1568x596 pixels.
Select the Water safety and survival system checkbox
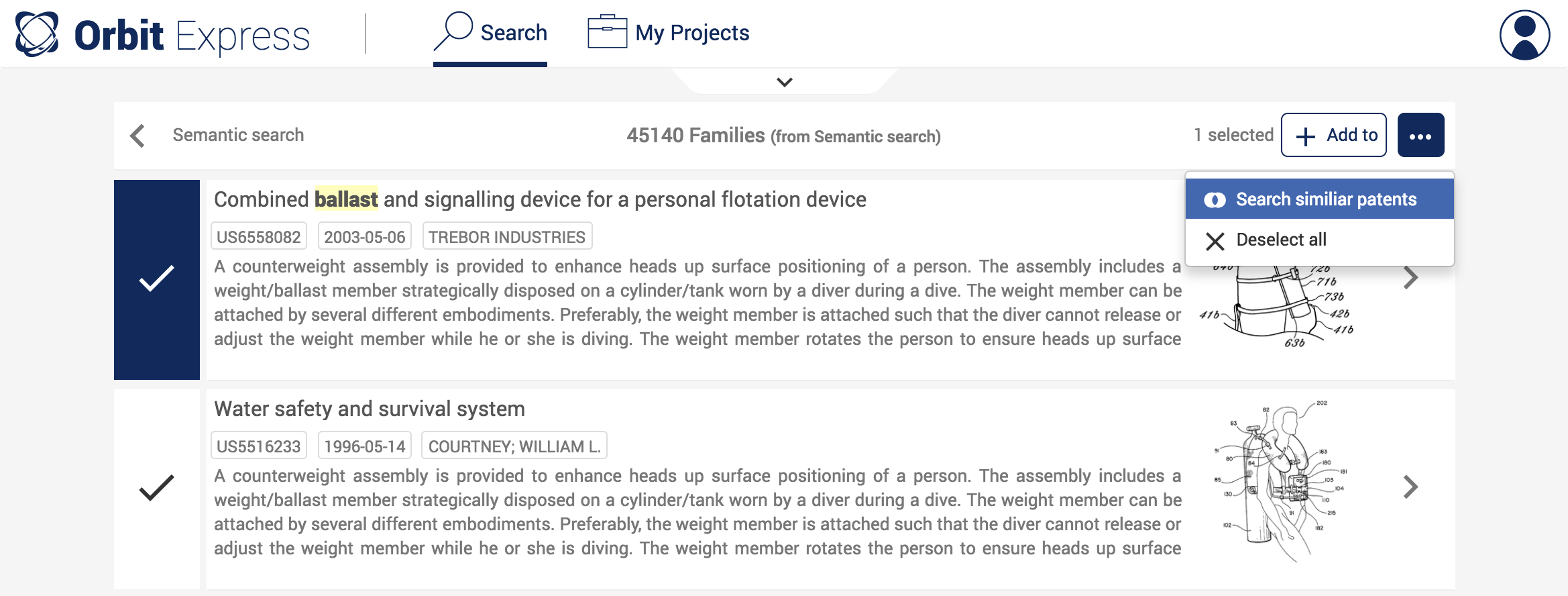156,488
